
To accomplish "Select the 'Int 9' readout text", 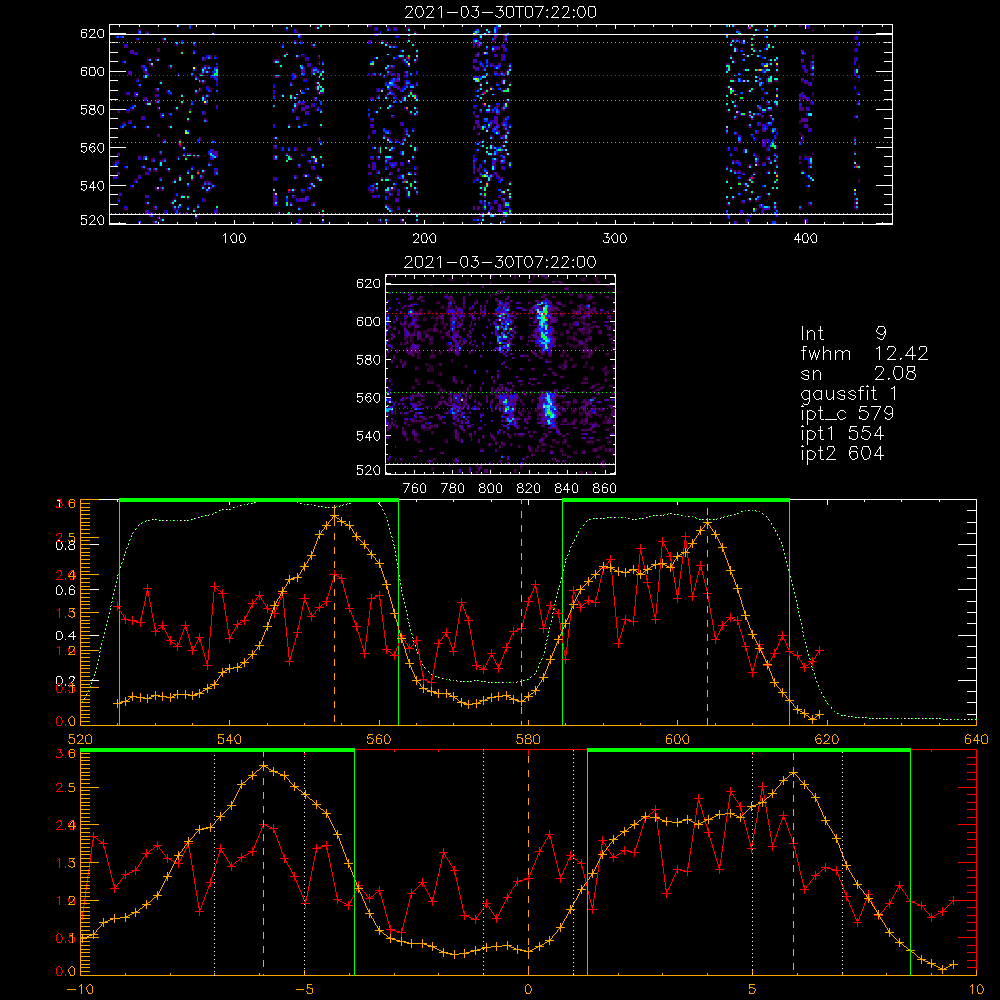I will (x=843, y=333).
